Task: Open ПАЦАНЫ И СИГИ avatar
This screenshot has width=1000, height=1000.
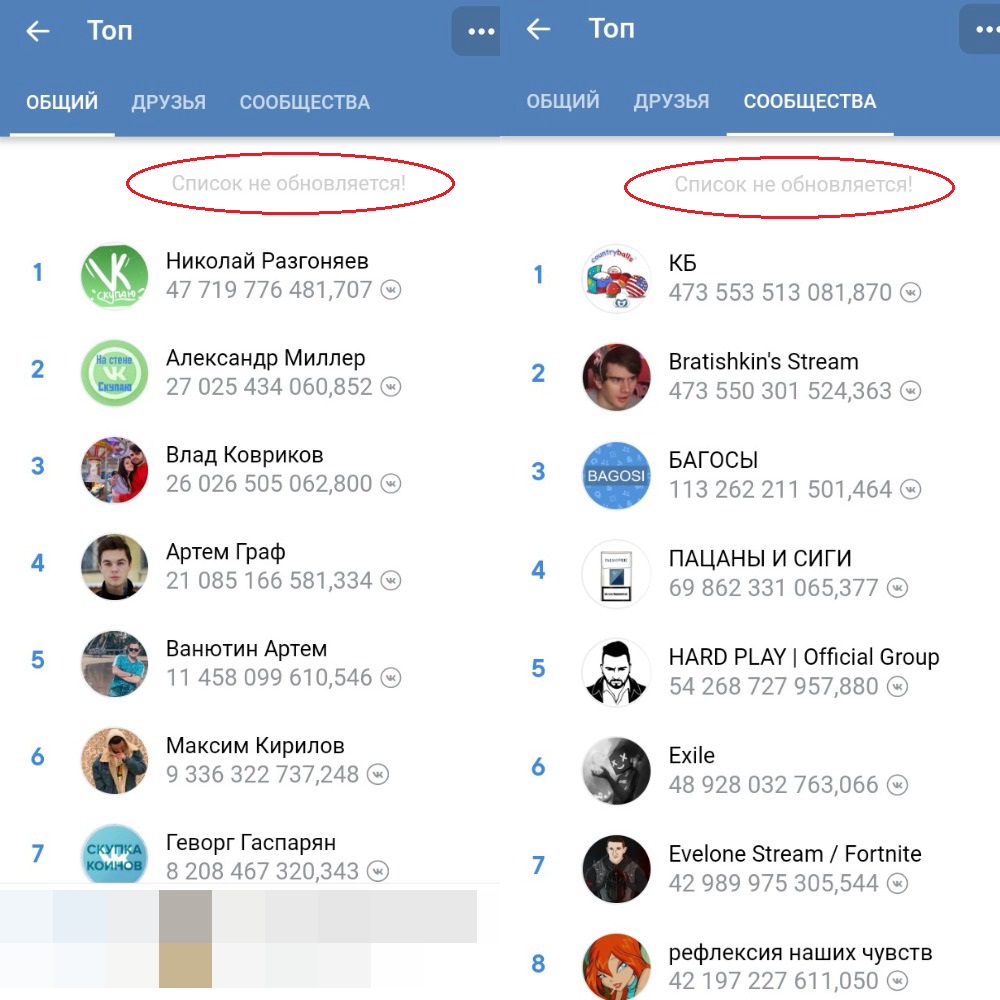Action: click(616, 574)
